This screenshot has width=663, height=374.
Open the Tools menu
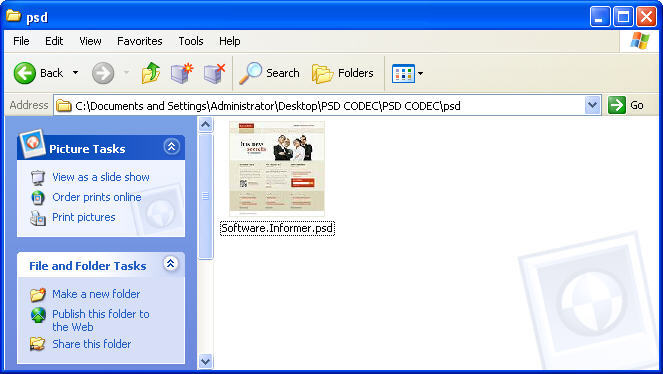pyautogui.click(x=191, y=41)
